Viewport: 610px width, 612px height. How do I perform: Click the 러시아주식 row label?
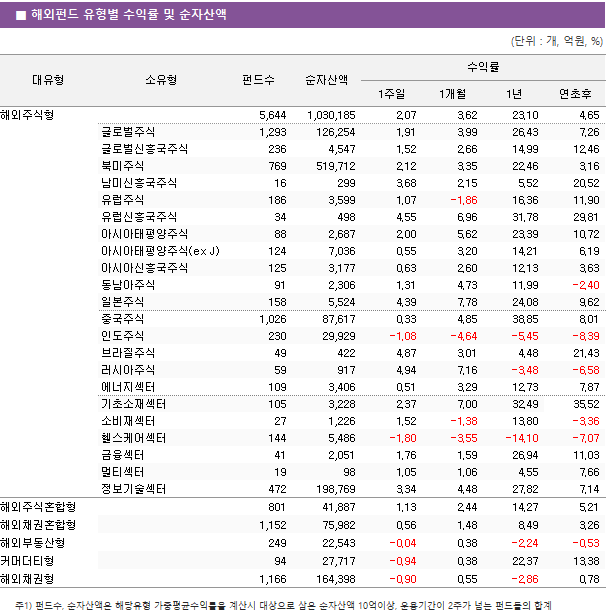128,370
